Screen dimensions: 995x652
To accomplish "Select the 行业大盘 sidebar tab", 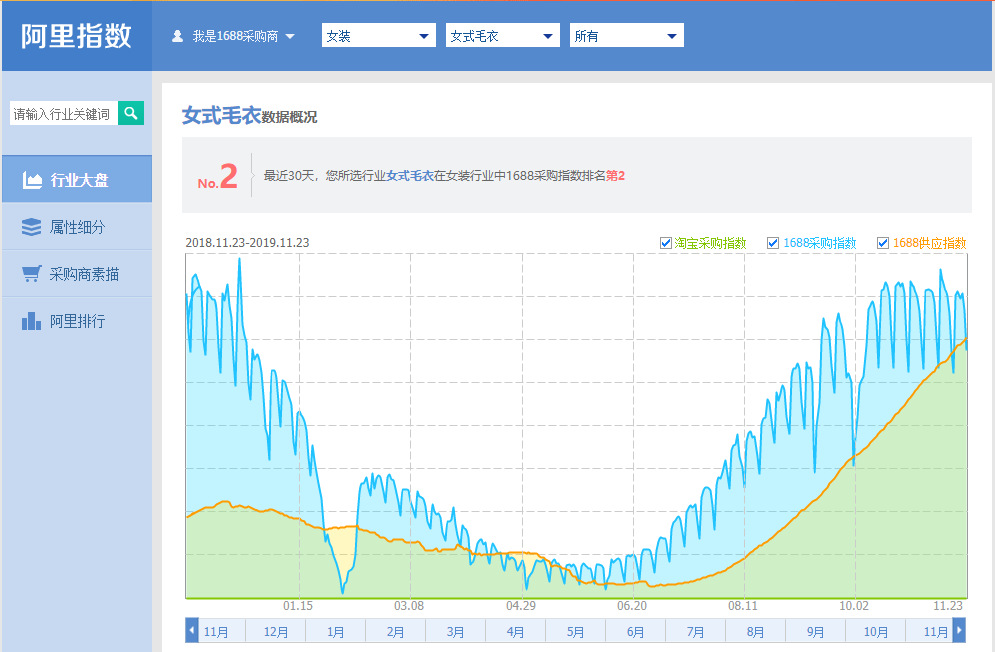I will click(x=77, y=179).
